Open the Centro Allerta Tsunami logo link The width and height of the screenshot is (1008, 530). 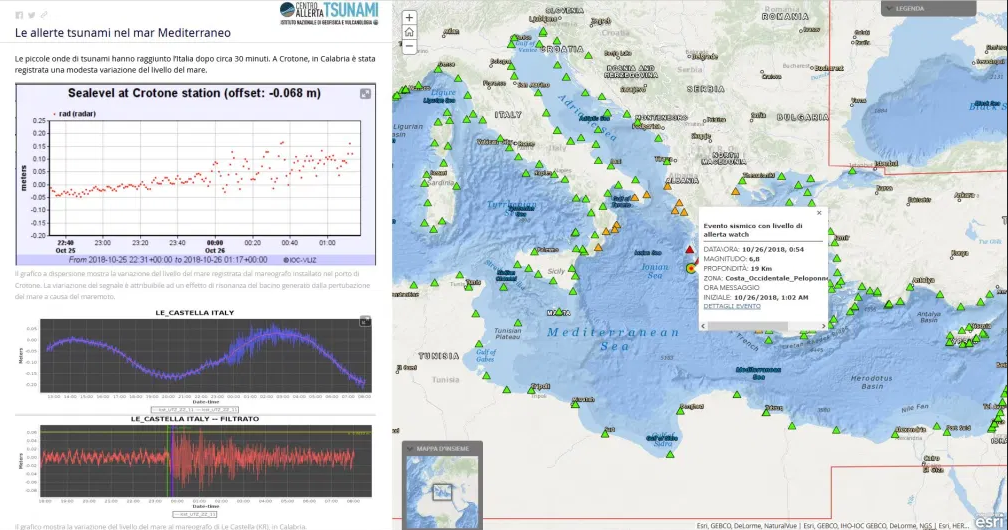click(x=329, y=14)
